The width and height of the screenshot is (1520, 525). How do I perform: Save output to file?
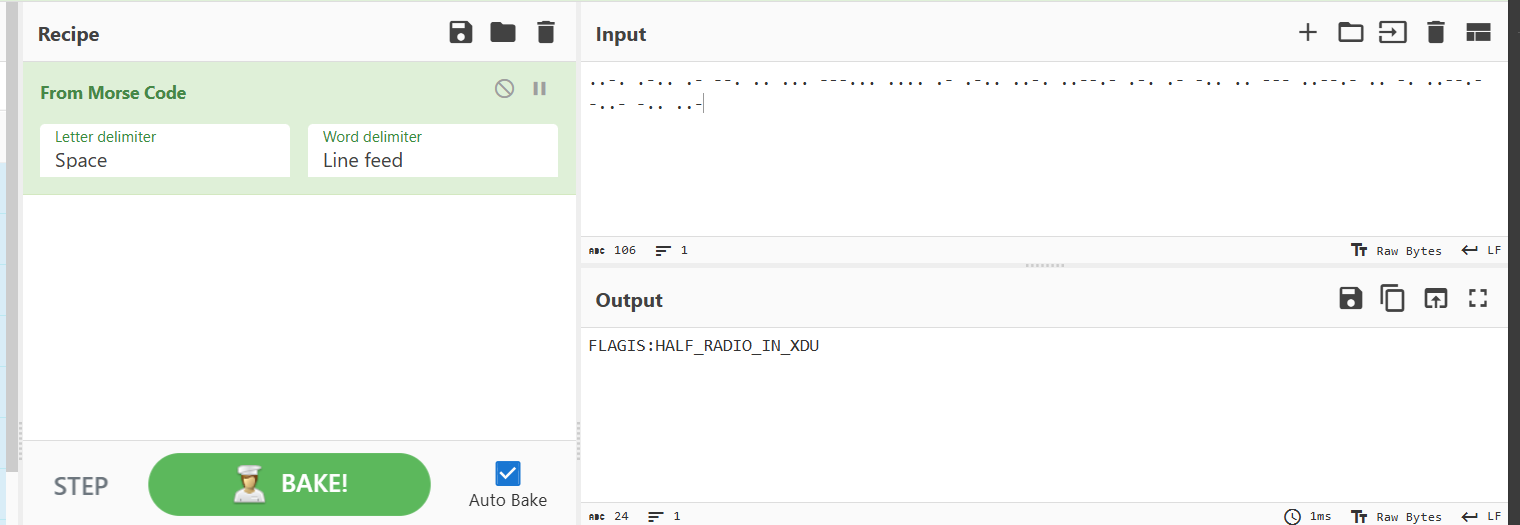tap(1351, 298)
